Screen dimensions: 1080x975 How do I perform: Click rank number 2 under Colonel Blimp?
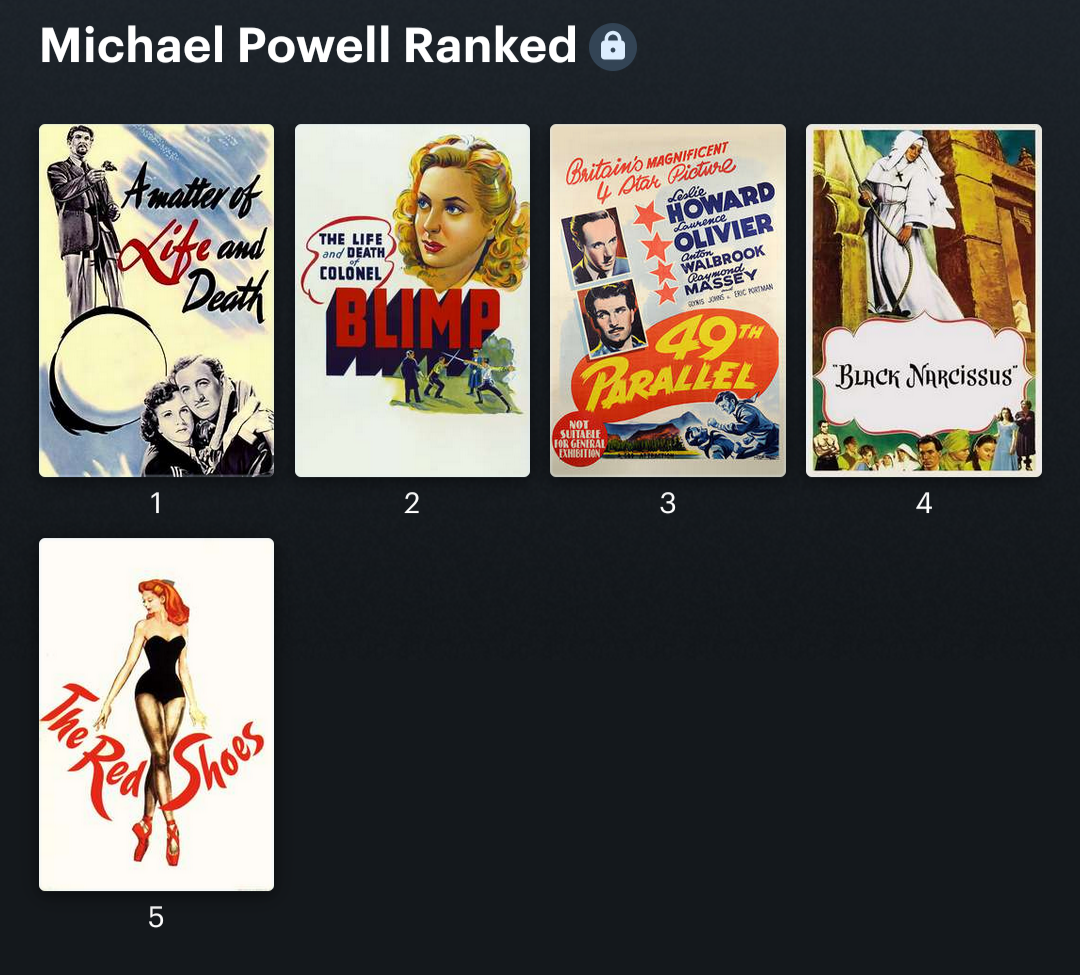click(412, 503)
